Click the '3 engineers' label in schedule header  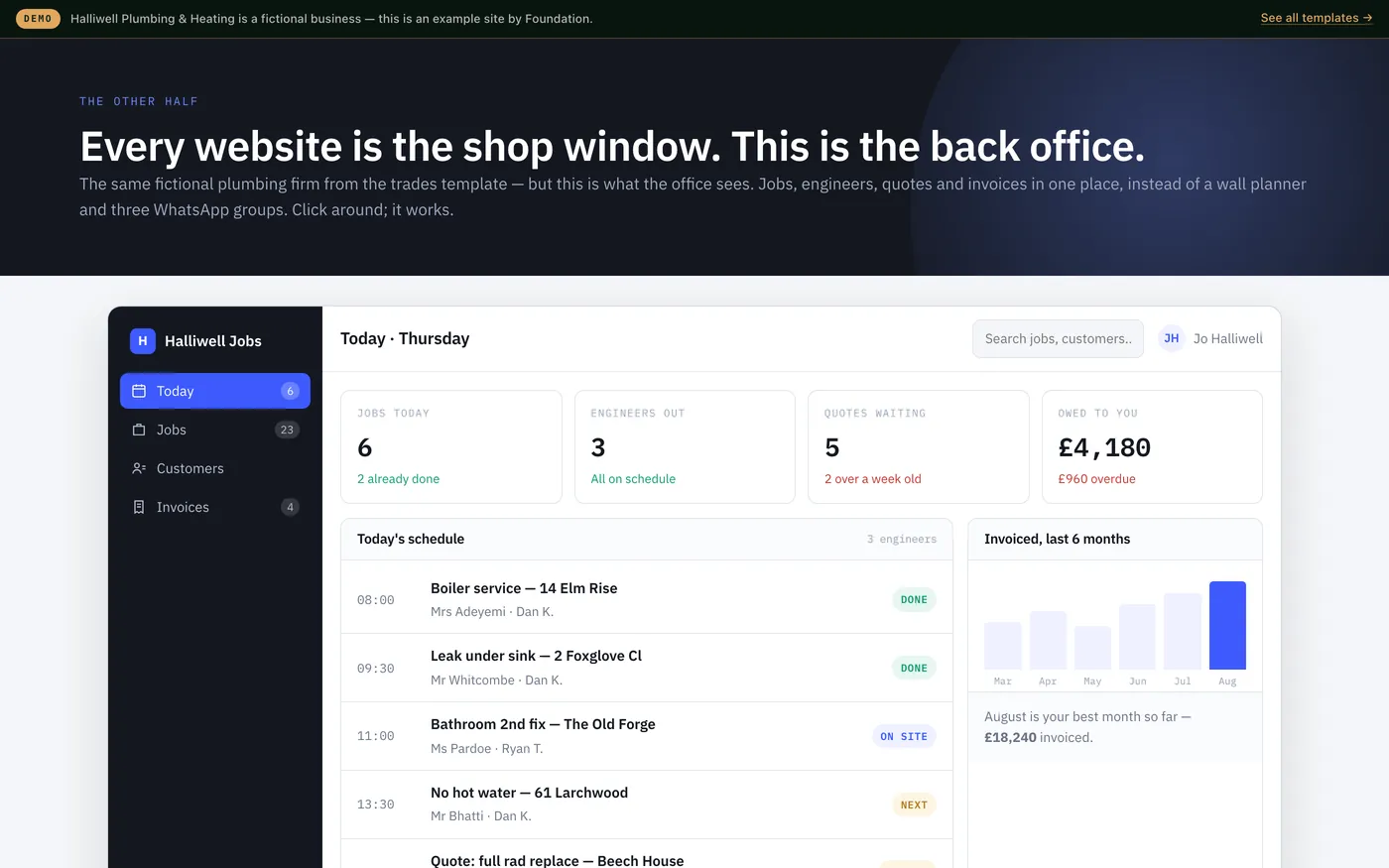pos(902,539)
